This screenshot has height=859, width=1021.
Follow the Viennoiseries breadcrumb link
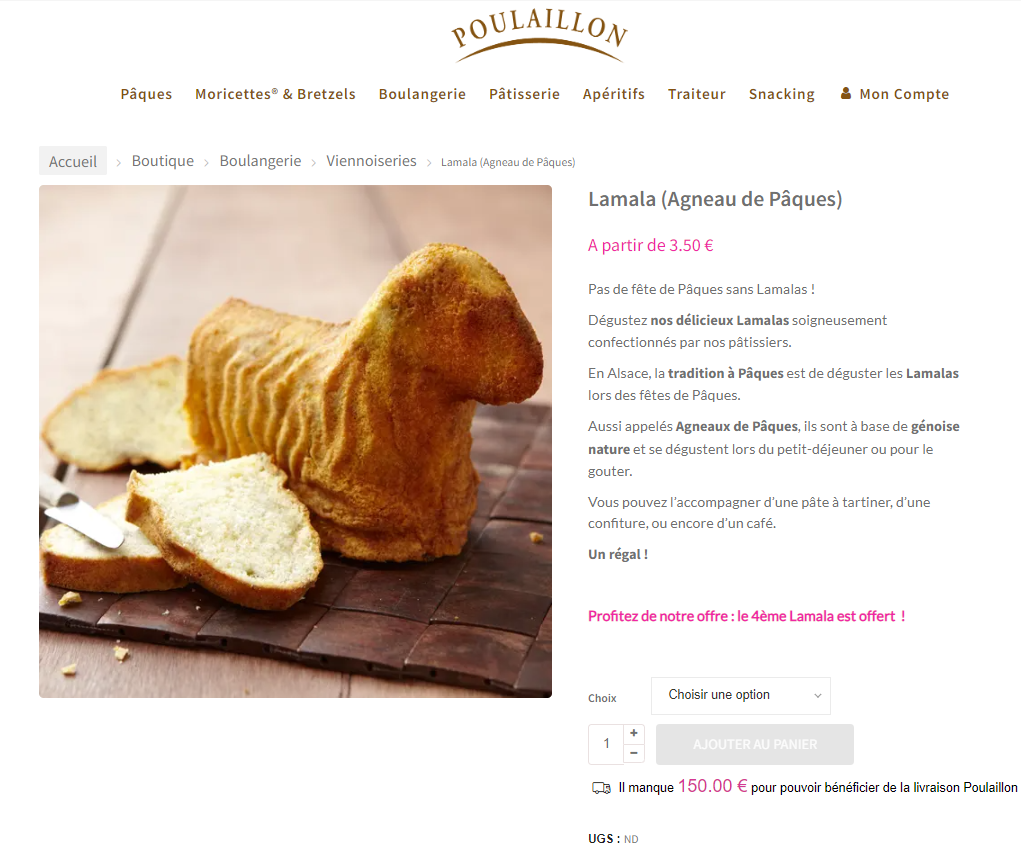(x=371, y=161)
